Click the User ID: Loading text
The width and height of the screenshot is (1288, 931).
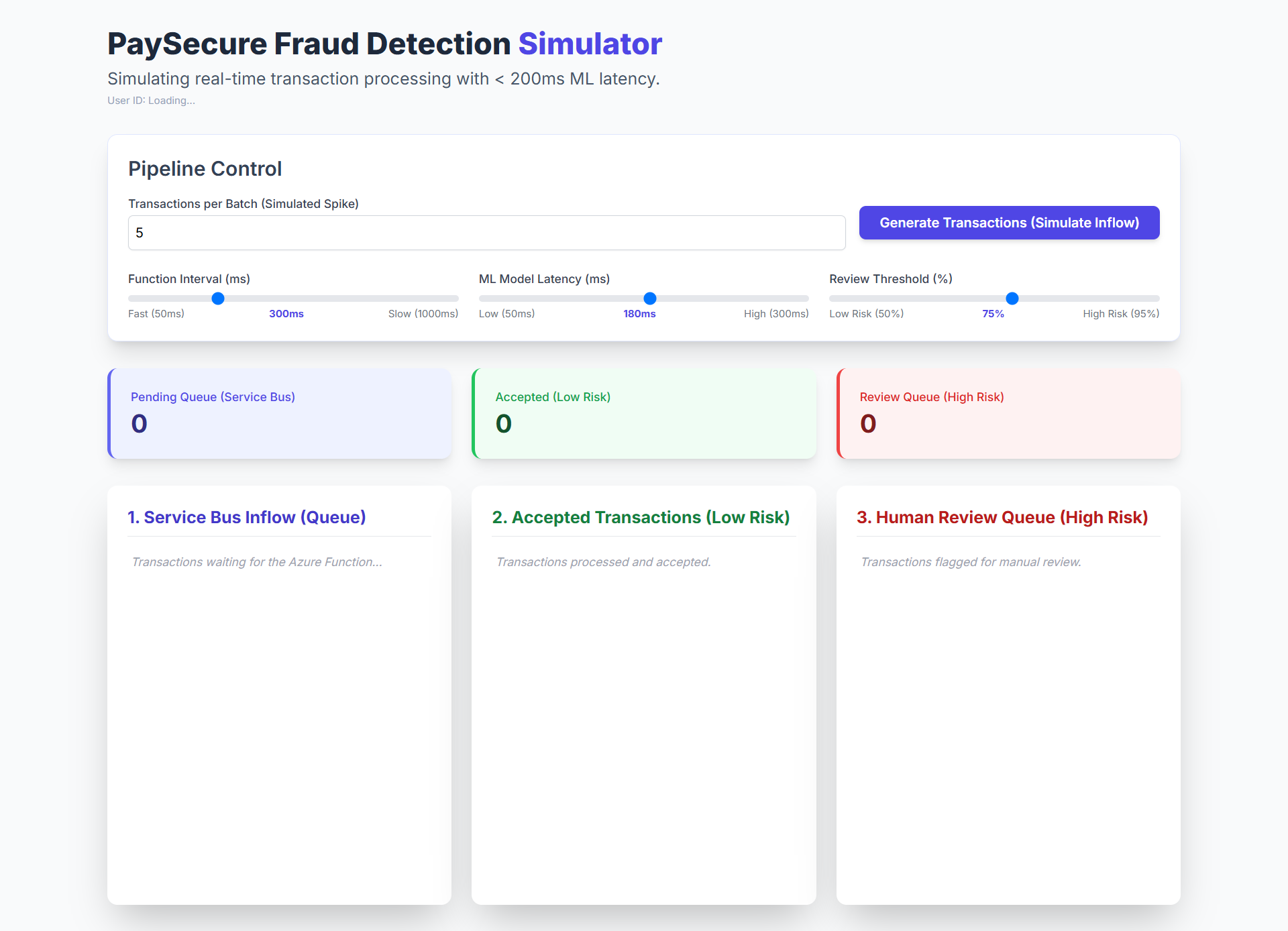[x=152, y=101]
